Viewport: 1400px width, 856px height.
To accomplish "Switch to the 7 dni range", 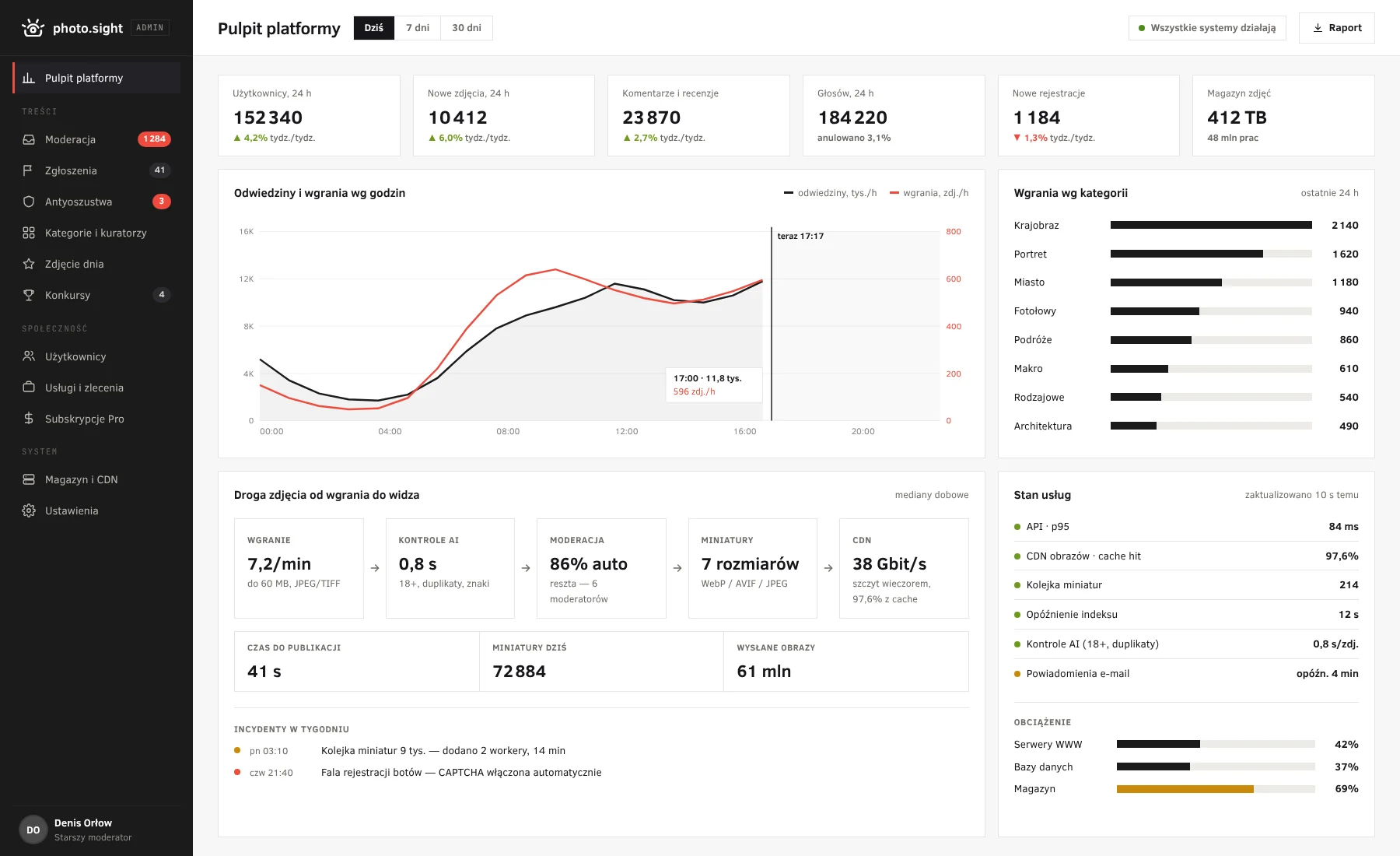I will (418, 28).
